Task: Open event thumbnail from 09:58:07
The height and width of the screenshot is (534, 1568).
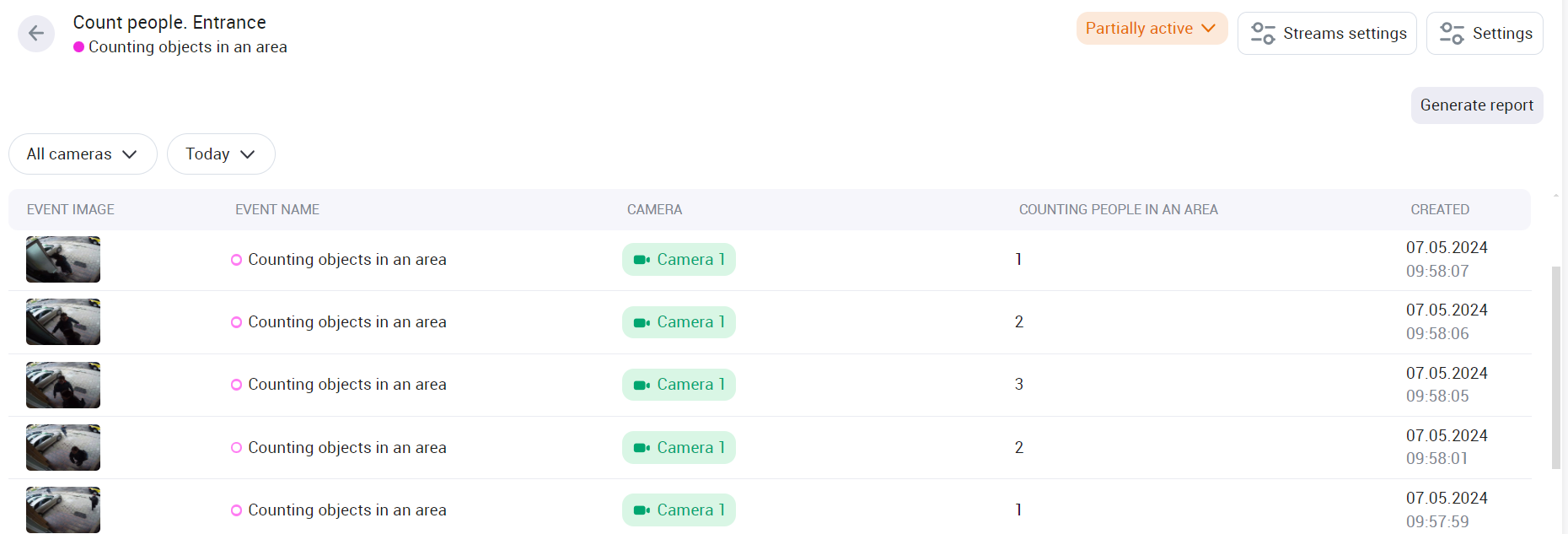Action: pyautogui.click(x=63, y=260)
